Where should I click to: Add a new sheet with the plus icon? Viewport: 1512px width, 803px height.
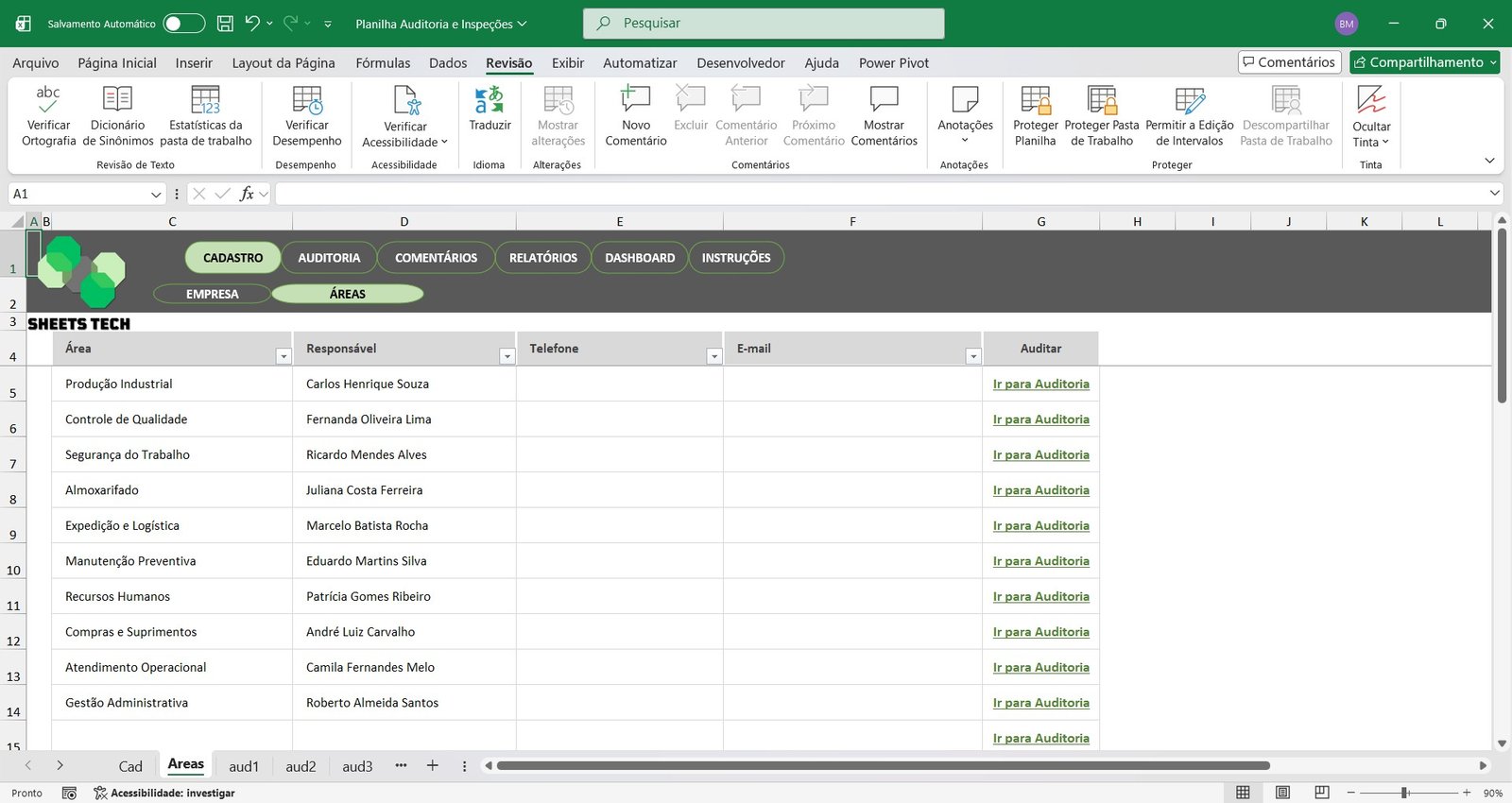pyautogui.click(x=432, y=766)
